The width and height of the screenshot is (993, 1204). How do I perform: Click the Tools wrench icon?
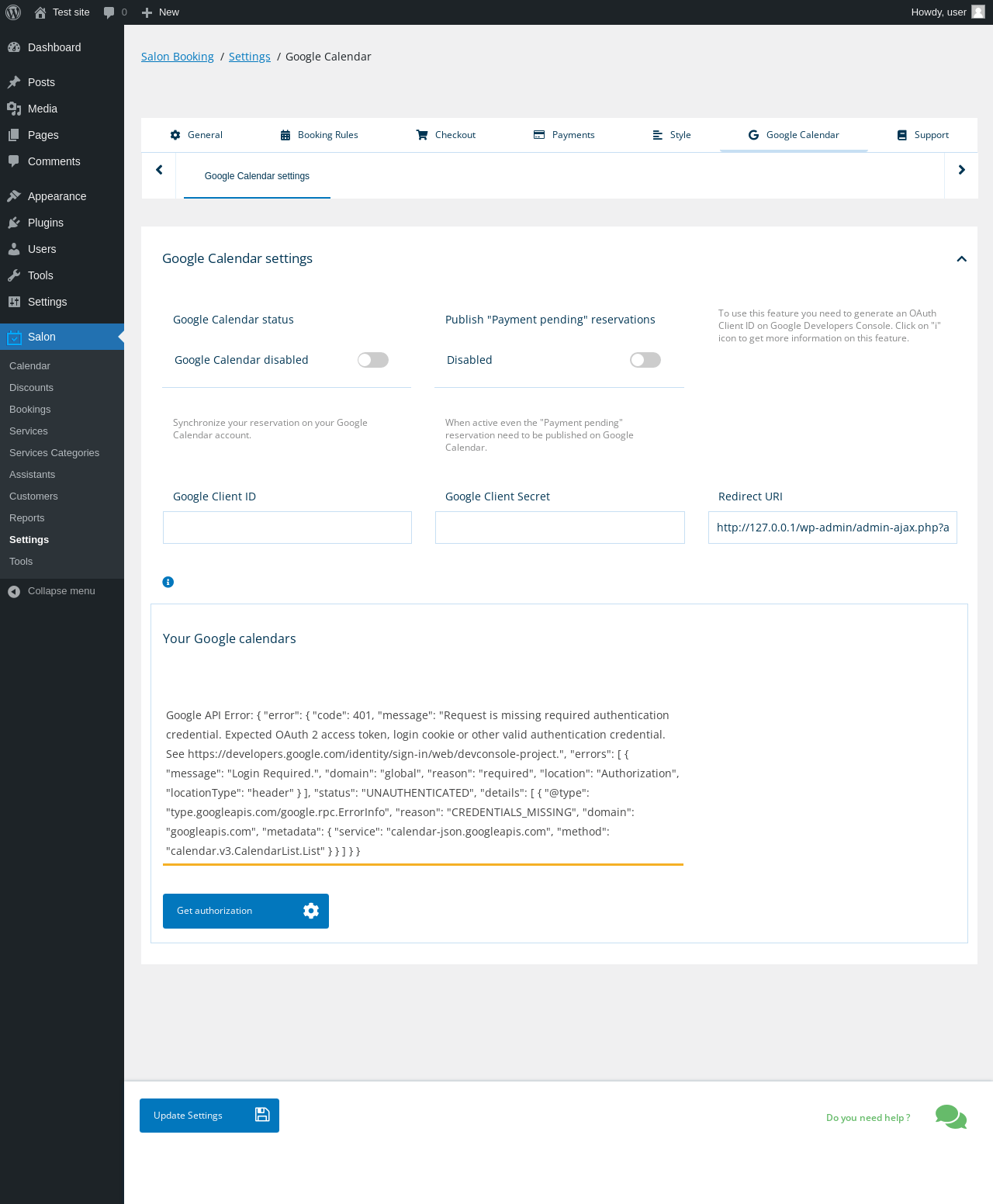pos(14,275)
